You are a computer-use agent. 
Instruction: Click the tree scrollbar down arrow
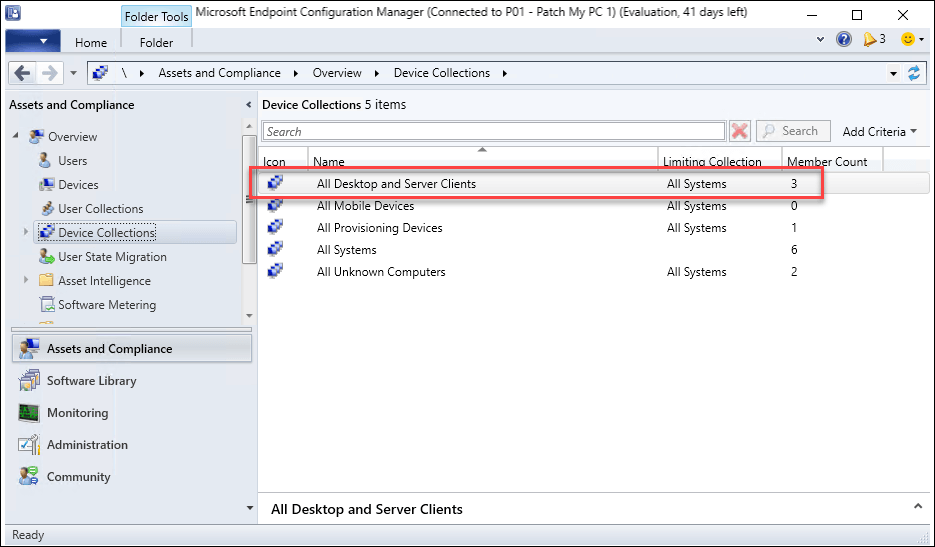[249, 316]
